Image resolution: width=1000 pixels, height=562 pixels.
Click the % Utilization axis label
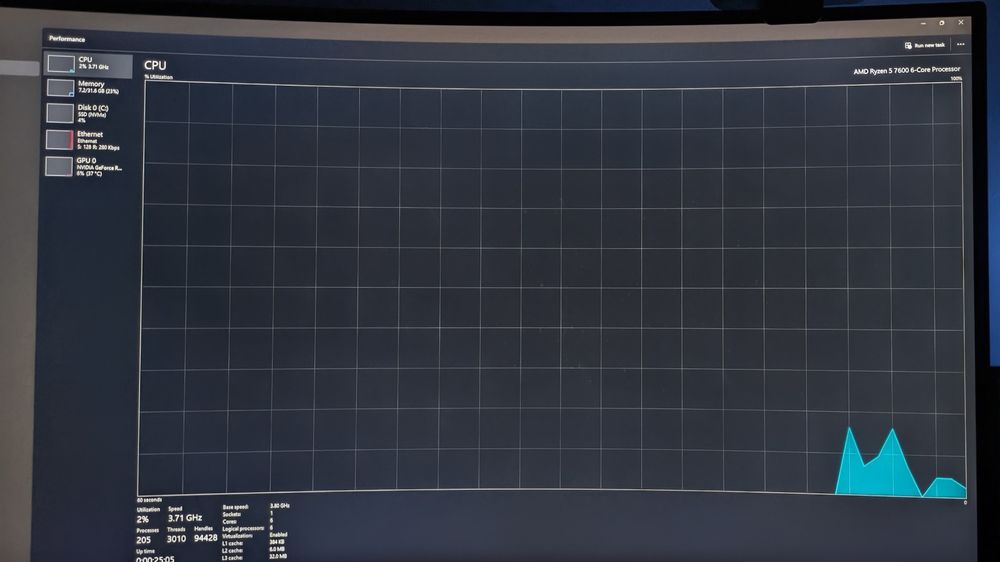point(158,77)
